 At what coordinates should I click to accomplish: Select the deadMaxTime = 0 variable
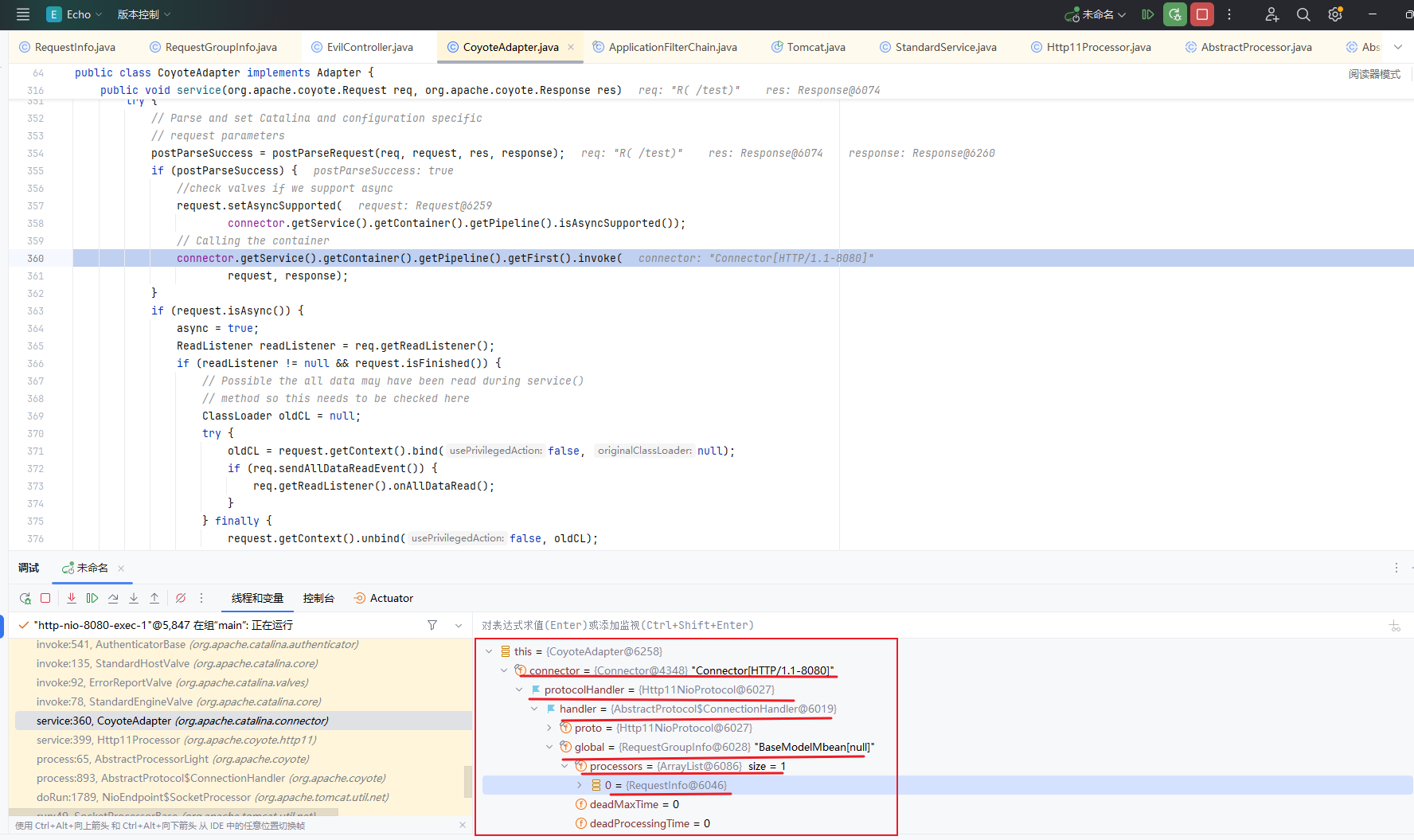[634, 804]
